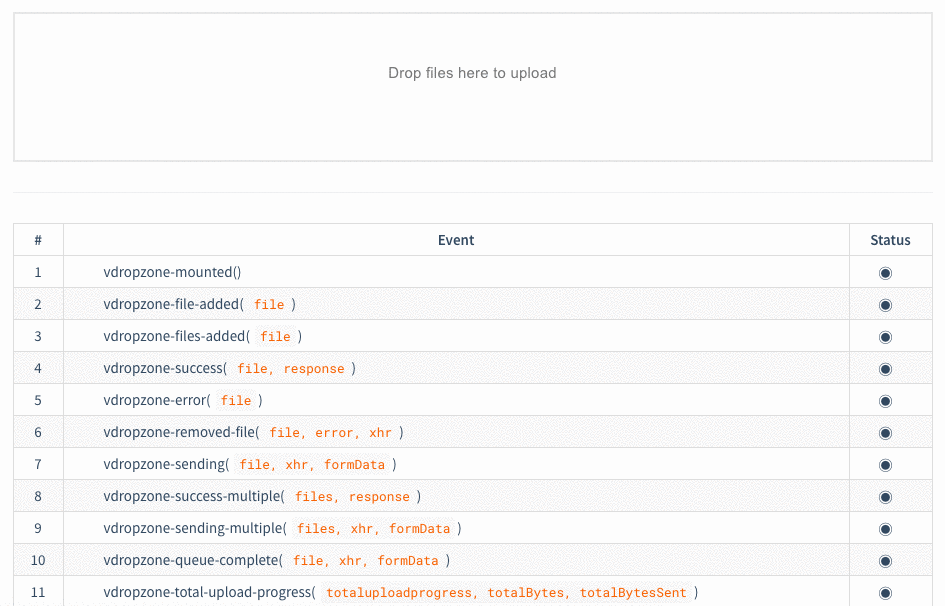This screenshot has height=606, width=945.
Task: Click the 'file, error, xhr' code snippet
Action: pos(330,433)
